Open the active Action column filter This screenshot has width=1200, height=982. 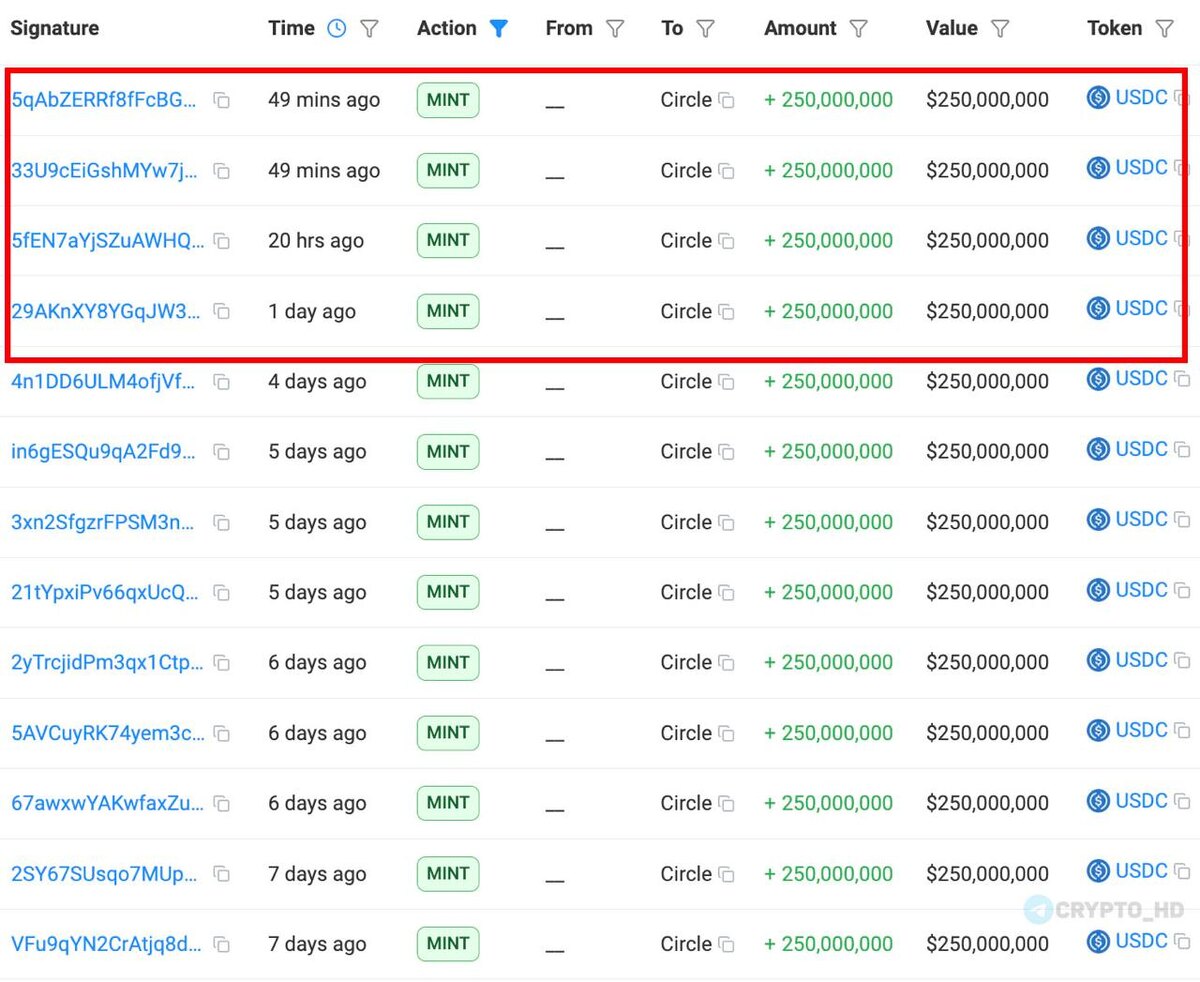[x=498, y=29]
